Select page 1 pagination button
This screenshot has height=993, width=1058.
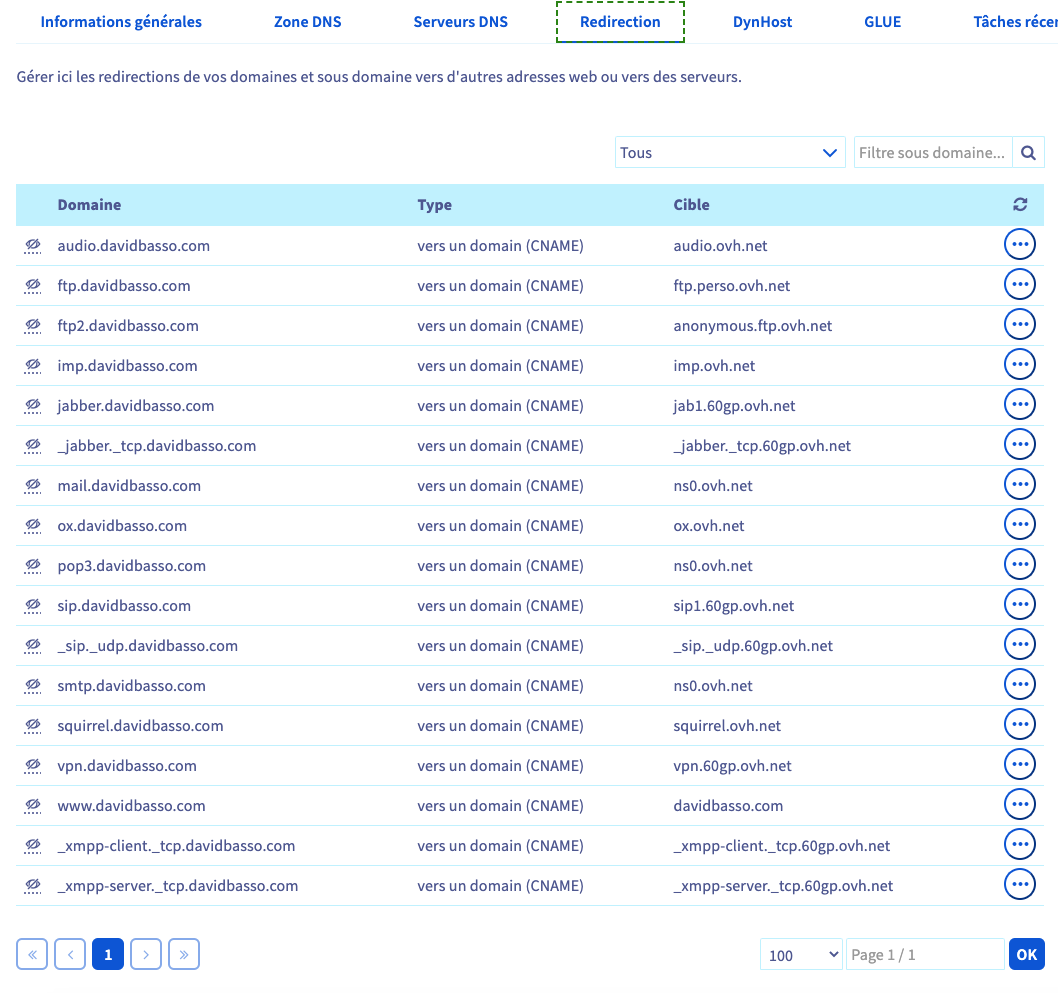[x=108, y=955]
